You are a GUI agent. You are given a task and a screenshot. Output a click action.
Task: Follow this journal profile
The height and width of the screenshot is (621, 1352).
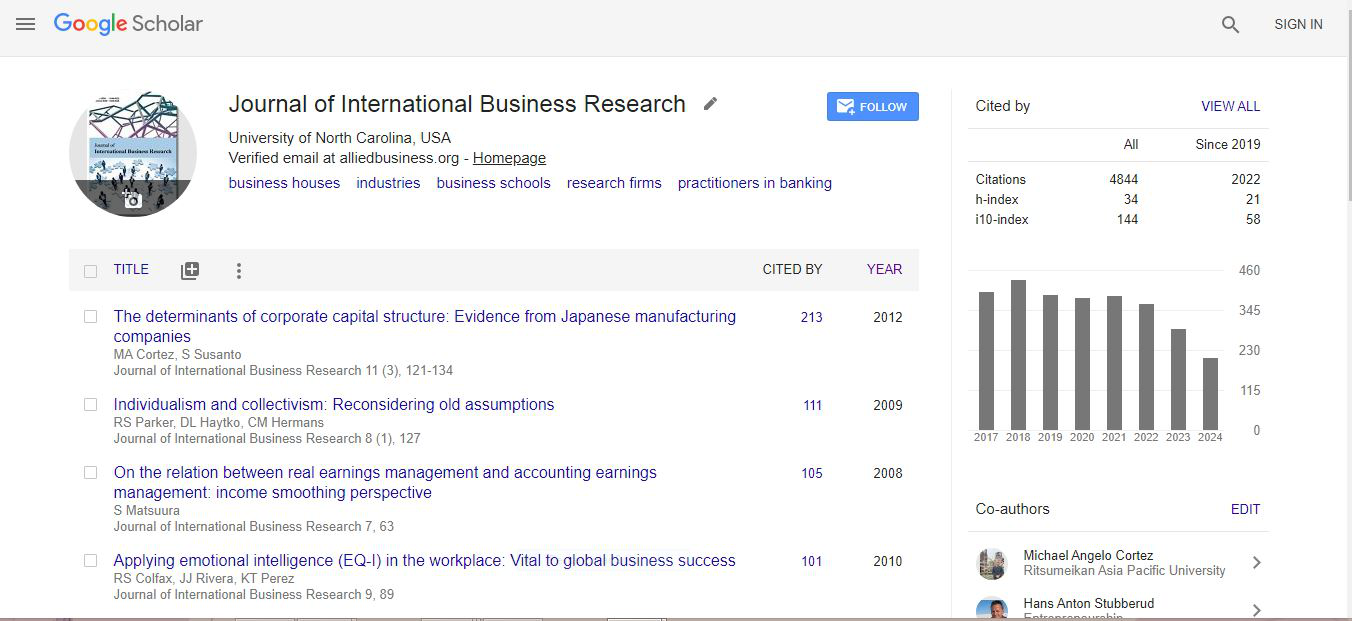point(872,106)
